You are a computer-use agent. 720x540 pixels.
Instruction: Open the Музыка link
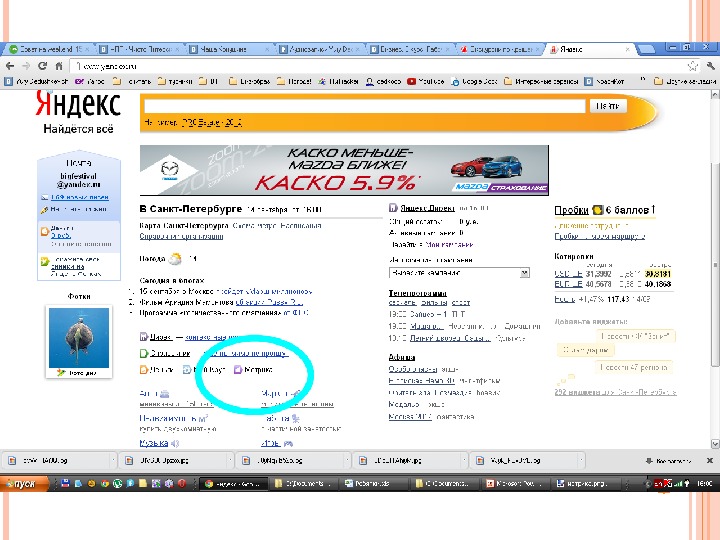(x=154, y=443)
